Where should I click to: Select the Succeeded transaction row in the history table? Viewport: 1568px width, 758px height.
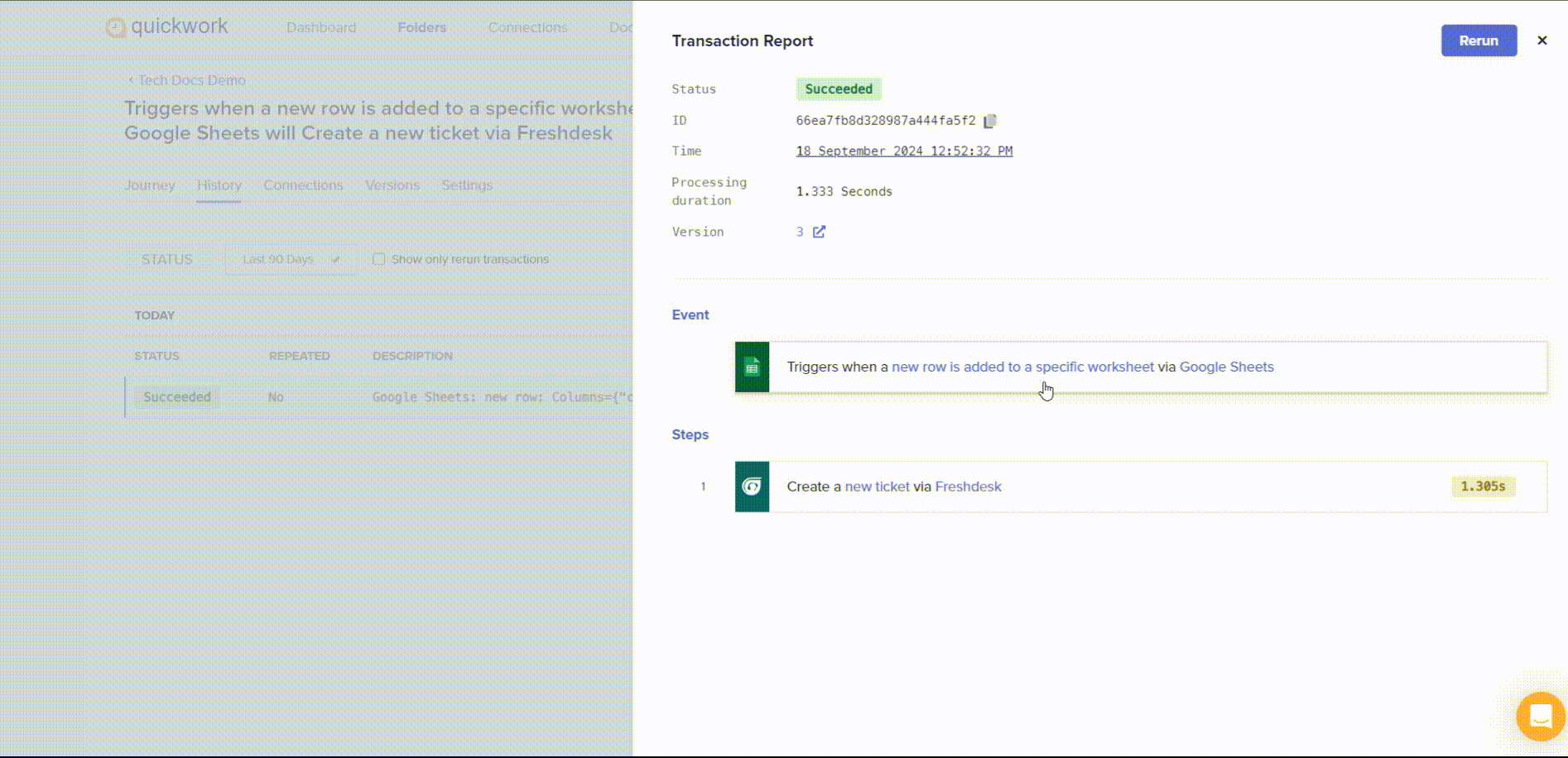coord(379,397)
